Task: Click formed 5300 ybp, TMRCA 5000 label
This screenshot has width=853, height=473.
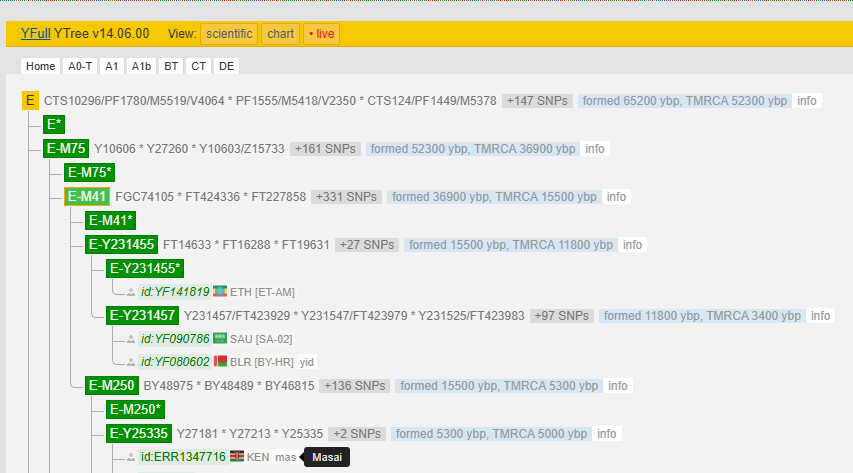Action: coord(491,434)
